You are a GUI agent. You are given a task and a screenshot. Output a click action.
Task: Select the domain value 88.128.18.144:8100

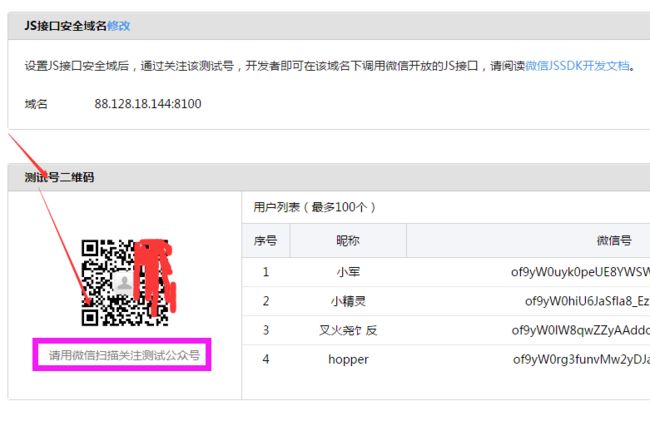[148, 104]
